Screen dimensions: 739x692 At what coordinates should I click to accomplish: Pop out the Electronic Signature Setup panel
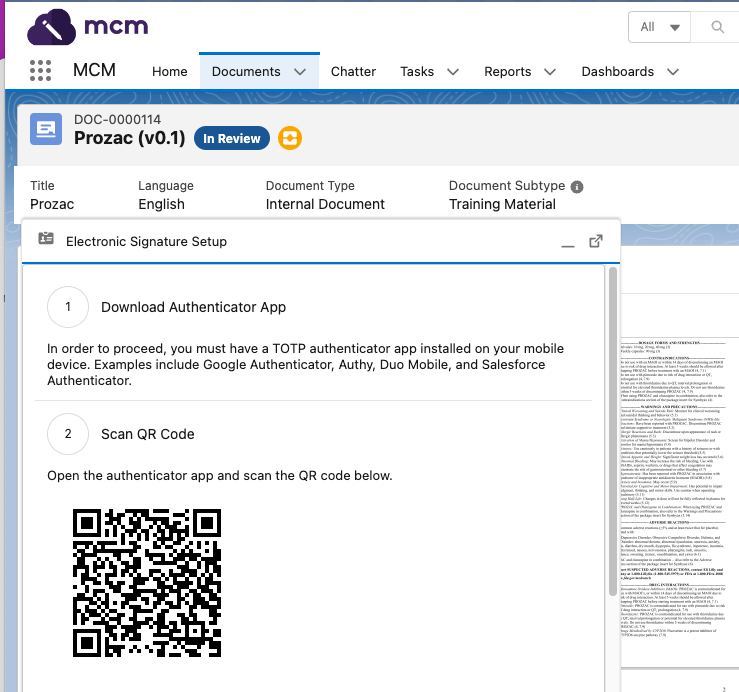click(596, 241)
